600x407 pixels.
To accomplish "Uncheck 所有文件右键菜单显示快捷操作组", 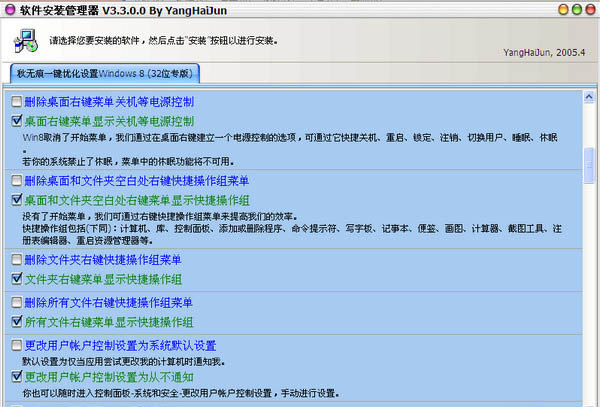I will [x=16, y=322].
